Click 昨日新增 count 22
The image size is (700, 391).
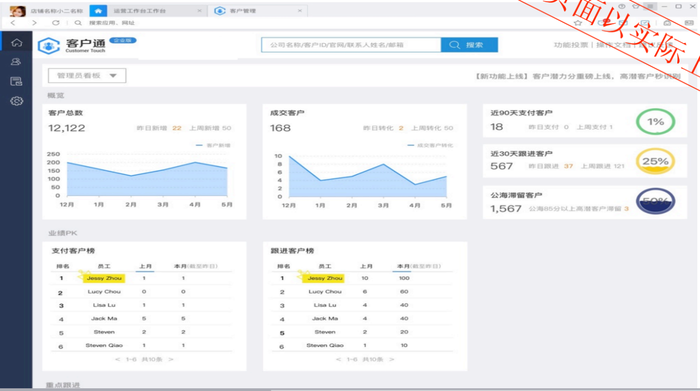pyautogui.click(x=177, y=128)
